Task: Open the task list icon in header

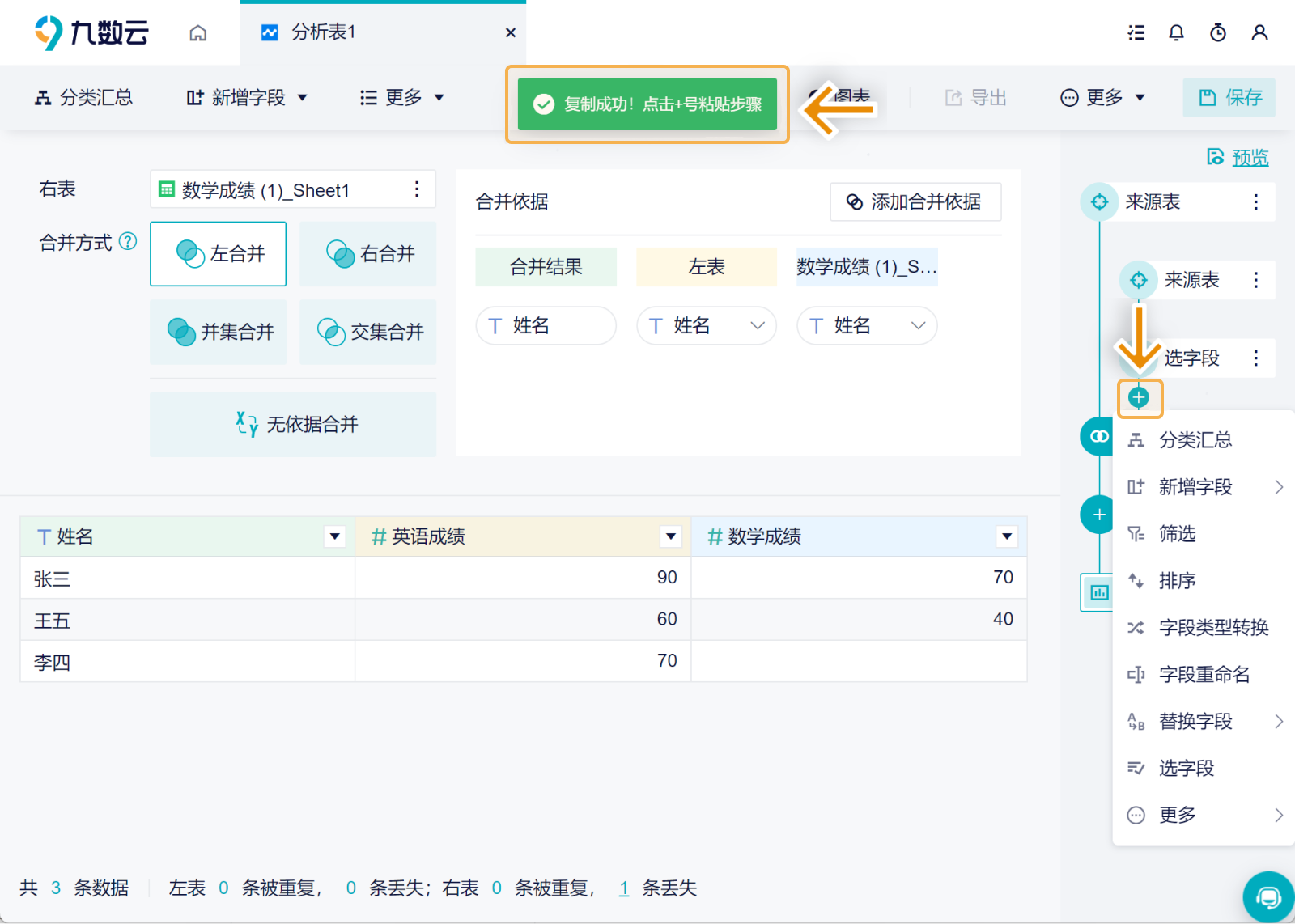Action: point(1136,32)
